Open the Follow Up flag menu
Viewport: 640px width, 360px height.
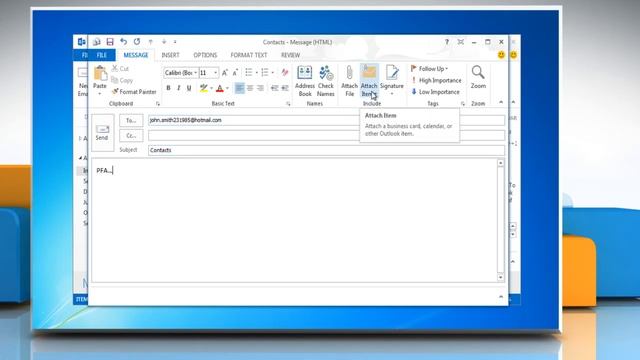point(429,69)
